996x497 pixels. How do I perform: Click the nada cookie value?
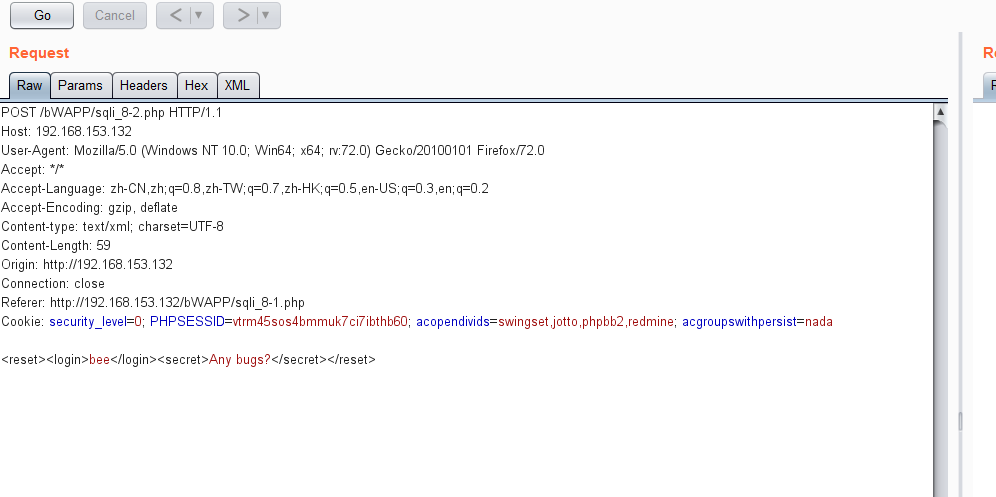click(819, 322)
